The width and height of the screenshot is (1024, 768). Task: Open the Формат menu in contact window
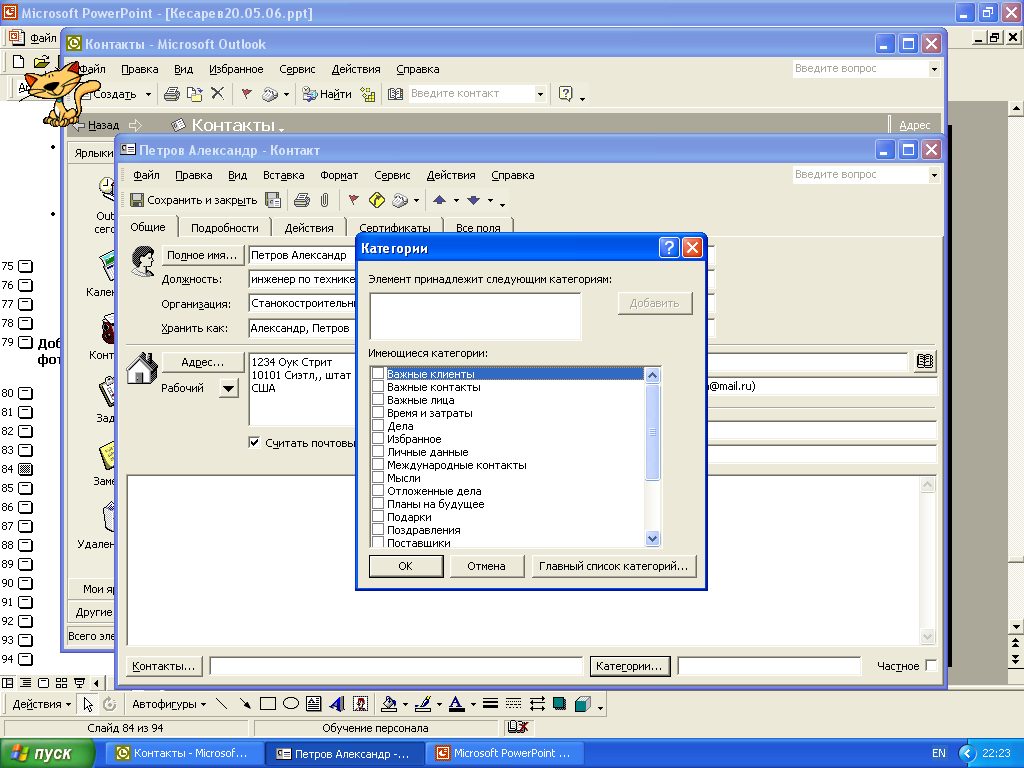tap(339, 175)
